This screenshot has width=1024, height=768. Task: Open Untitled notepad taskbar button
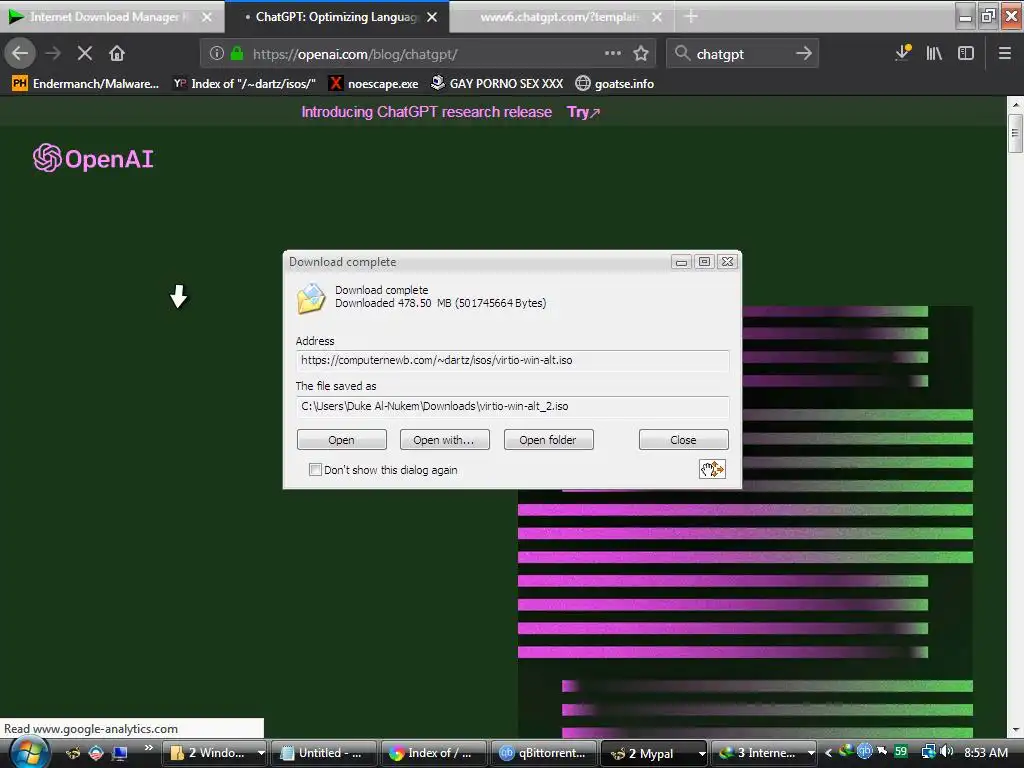[324, 753]
